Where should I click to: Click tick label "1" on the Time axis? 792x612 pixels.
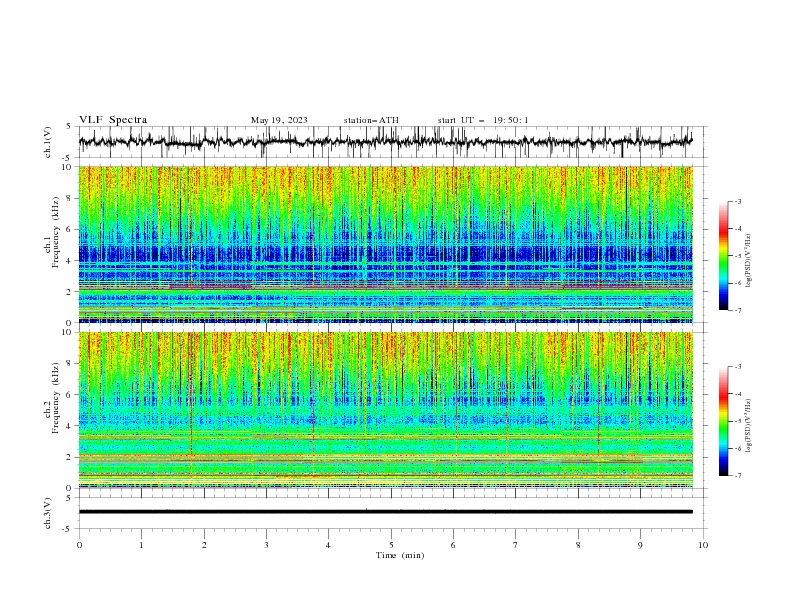142,545
